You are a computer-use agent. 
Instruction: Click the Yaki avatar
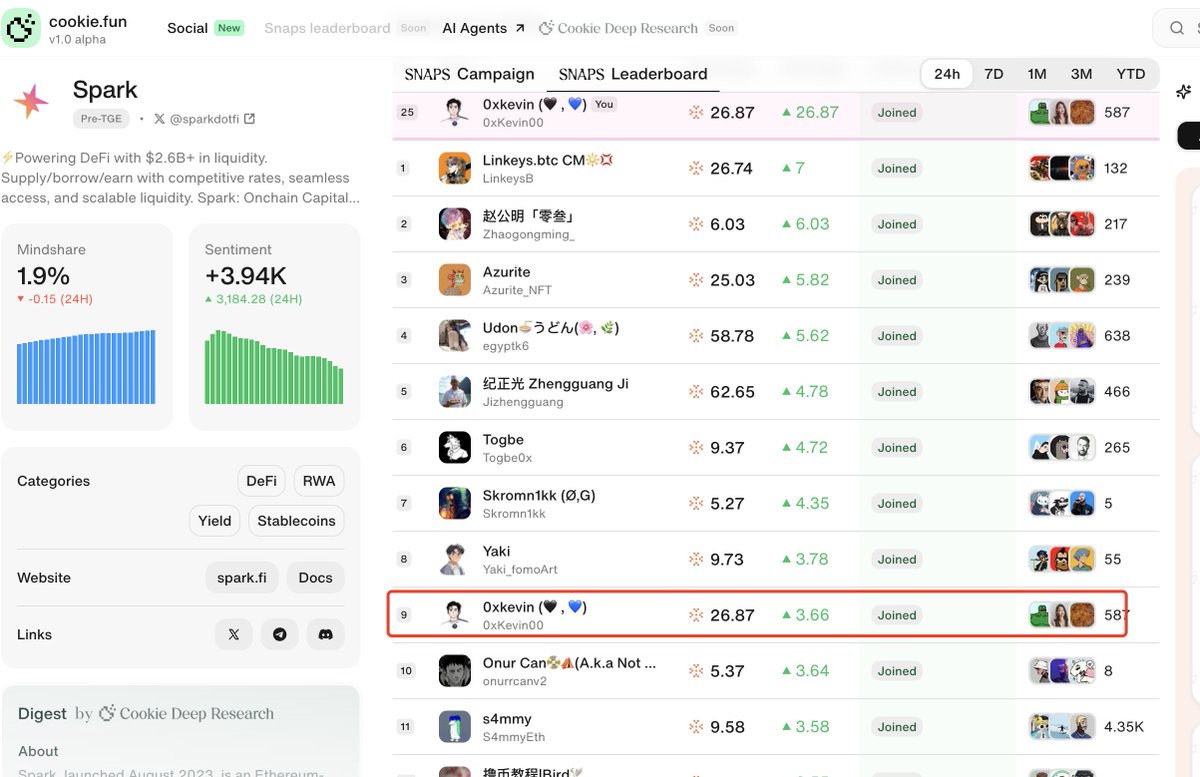(455, 559)
